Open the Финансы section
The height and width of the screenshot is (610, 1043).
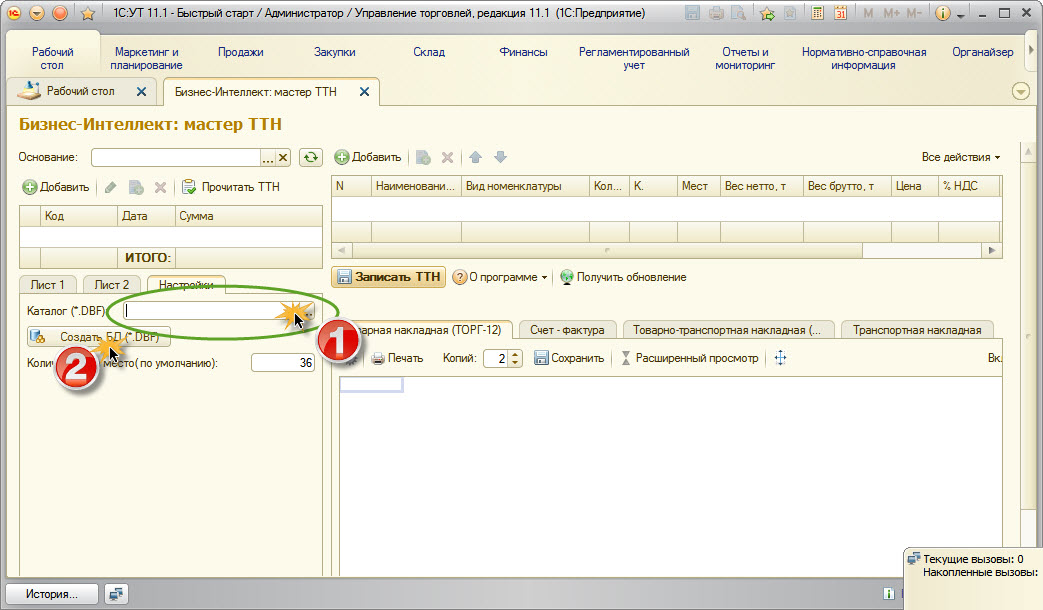point(523,52)
